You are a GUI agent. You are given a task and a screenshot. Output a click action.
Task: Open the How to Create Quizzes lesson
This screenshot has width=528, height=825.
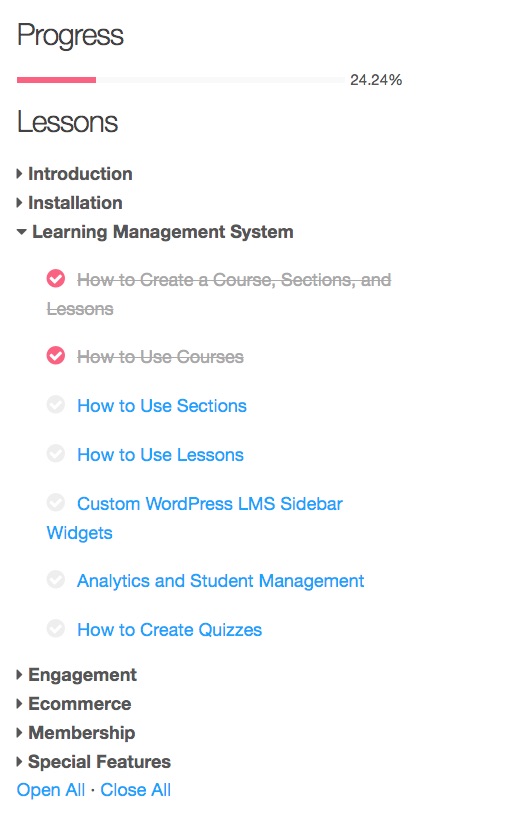[169, 630]
